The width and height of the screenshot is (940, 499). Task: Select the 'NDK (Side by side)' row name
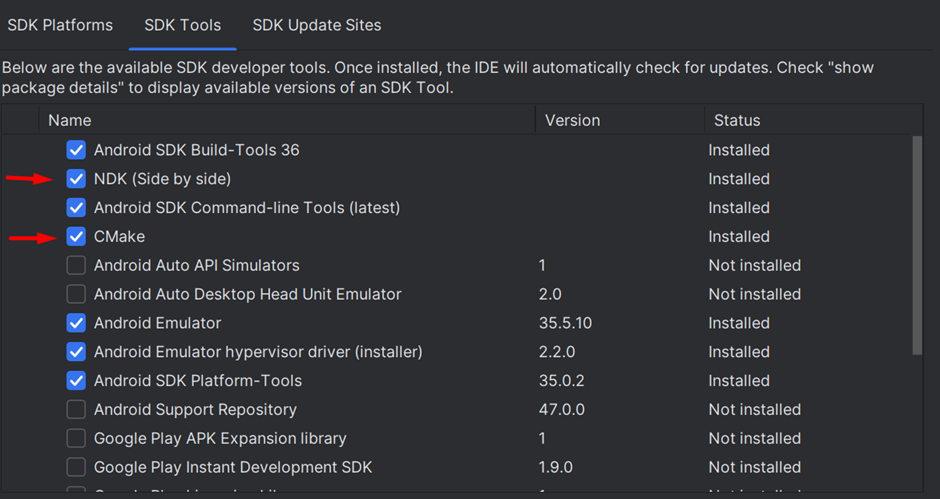[x=162, y=179]
